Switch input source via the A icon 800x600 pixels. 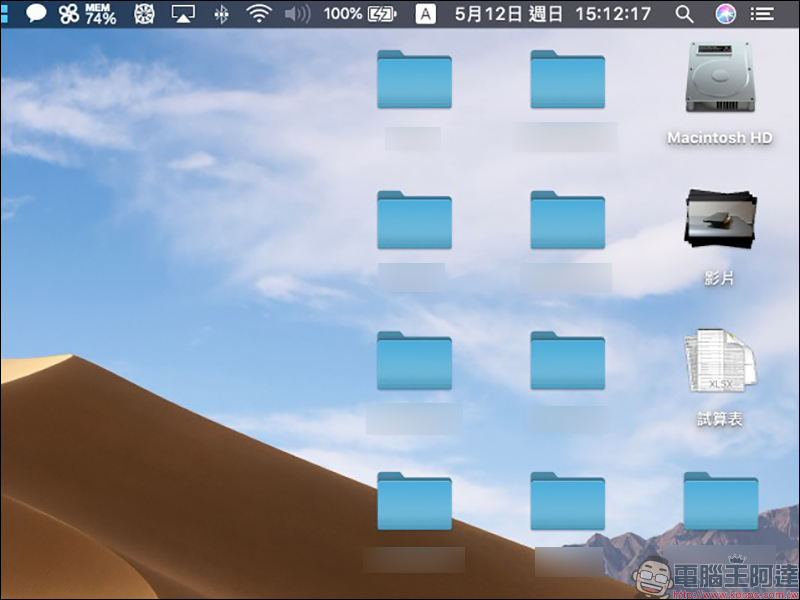(426, 14)
